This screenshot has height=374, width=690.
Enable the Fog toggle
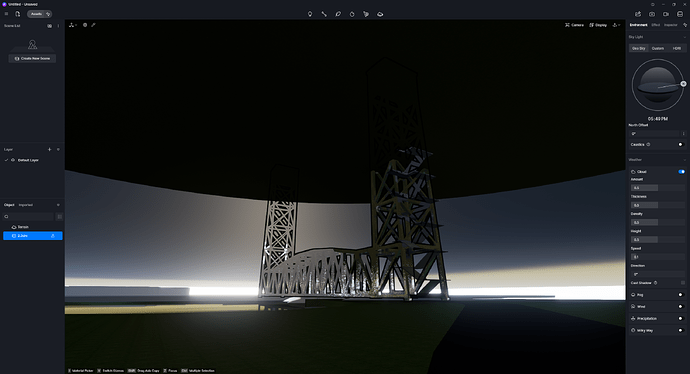pos(681,295)
